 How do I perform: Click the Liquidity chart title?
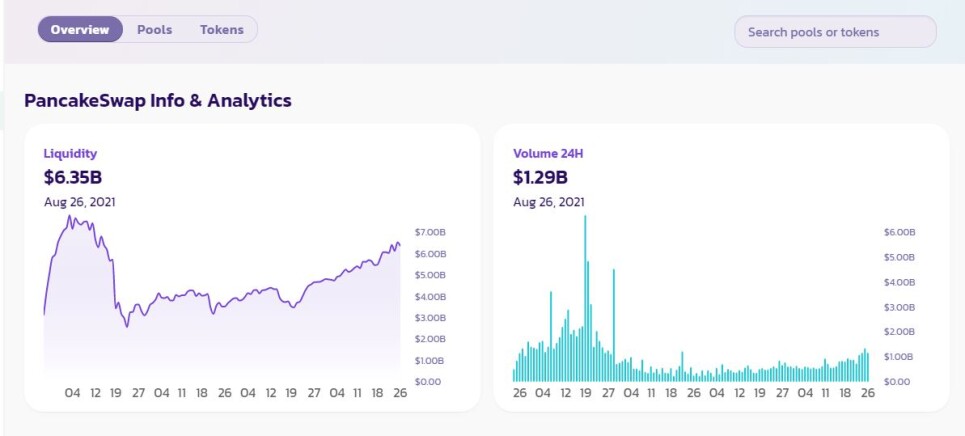(70, 154)
